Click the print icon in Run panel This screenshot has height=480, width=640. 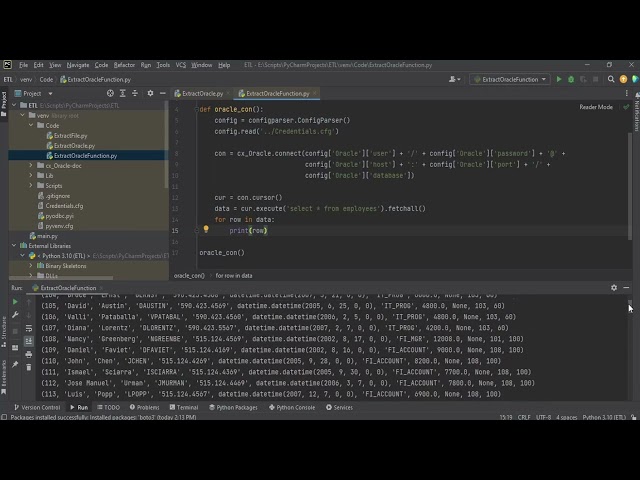click(29, 354)
